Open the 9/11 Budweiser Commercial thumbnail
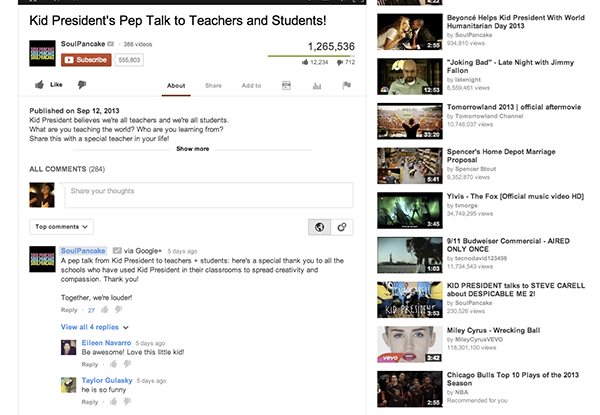The height and width of the screenshot is (415, 600). [x=410, y=255]
